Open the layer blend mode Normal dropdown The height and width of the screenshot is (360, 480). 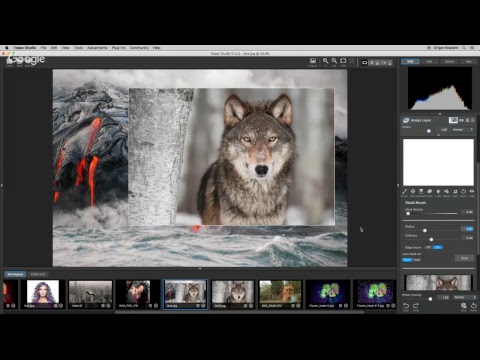463,129
